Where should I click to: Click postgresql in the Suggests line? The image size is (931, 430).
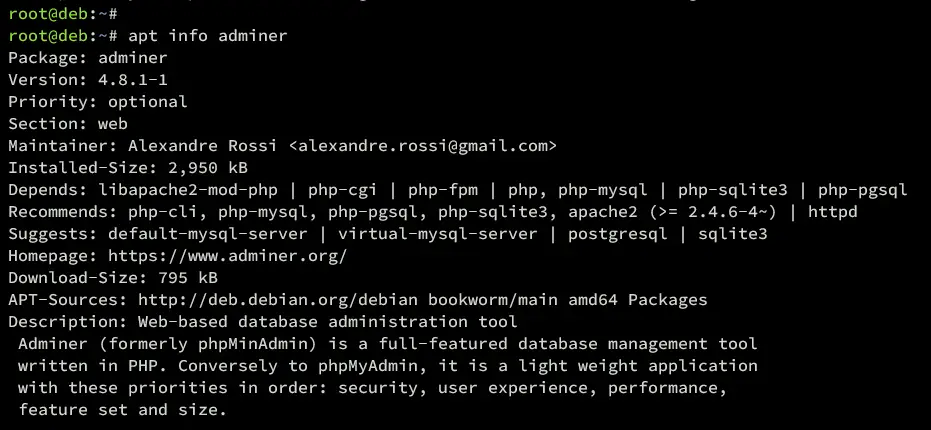coord(618,234)
